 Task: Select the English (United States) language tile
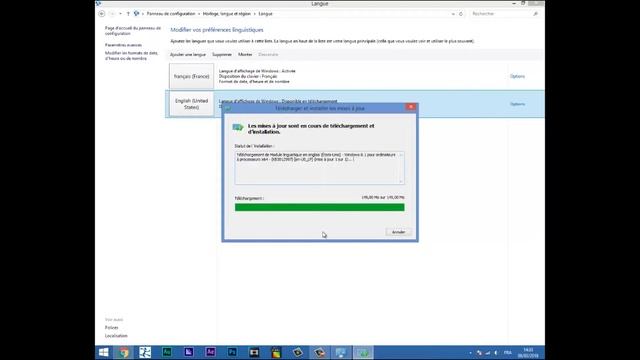point(191,104)
